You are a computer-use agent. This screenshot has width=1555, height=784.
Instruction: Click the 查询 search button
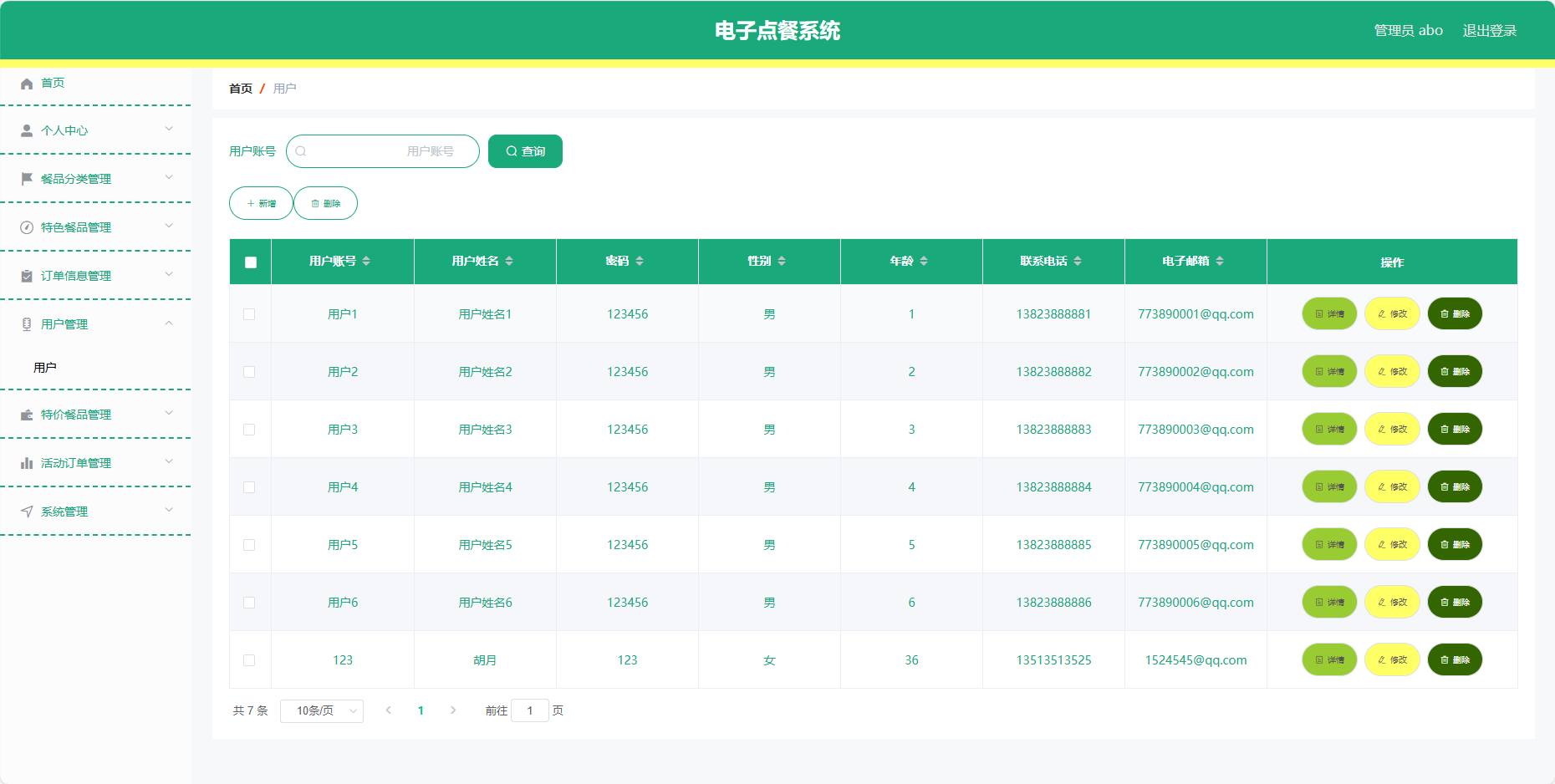[525, 151]
